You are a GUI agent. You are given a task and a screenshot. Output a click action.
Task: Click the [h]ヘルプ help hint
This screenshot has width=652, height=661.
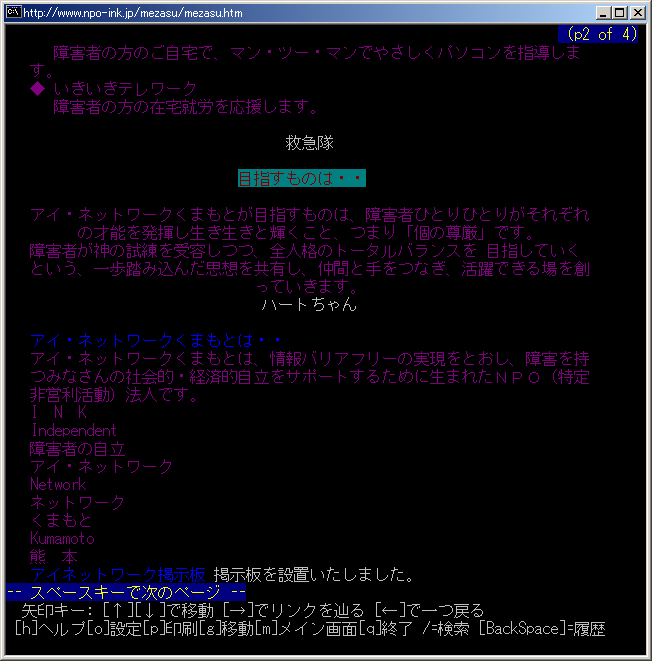(x=50, y=629)
